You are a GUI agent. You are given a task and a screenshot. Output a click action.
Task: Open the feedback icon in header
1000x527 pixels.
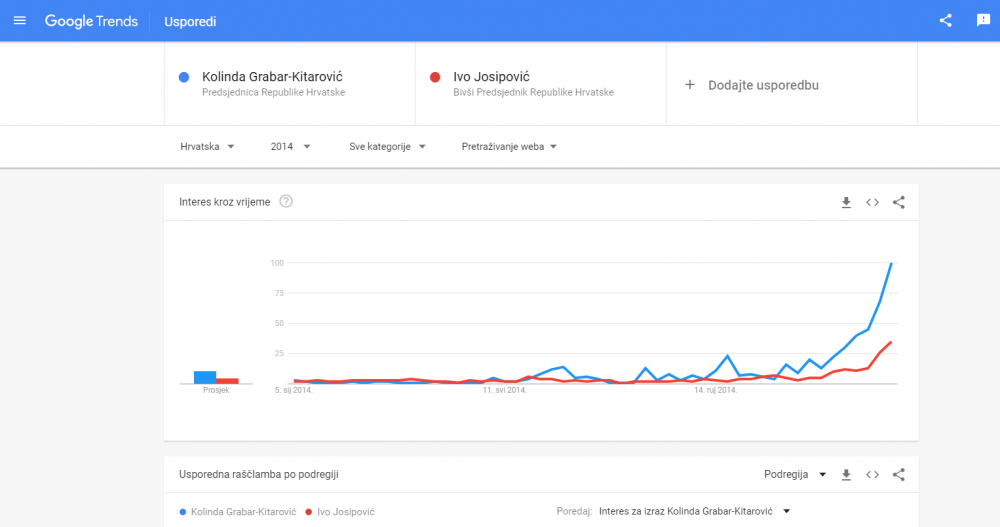tap(983, 20)
